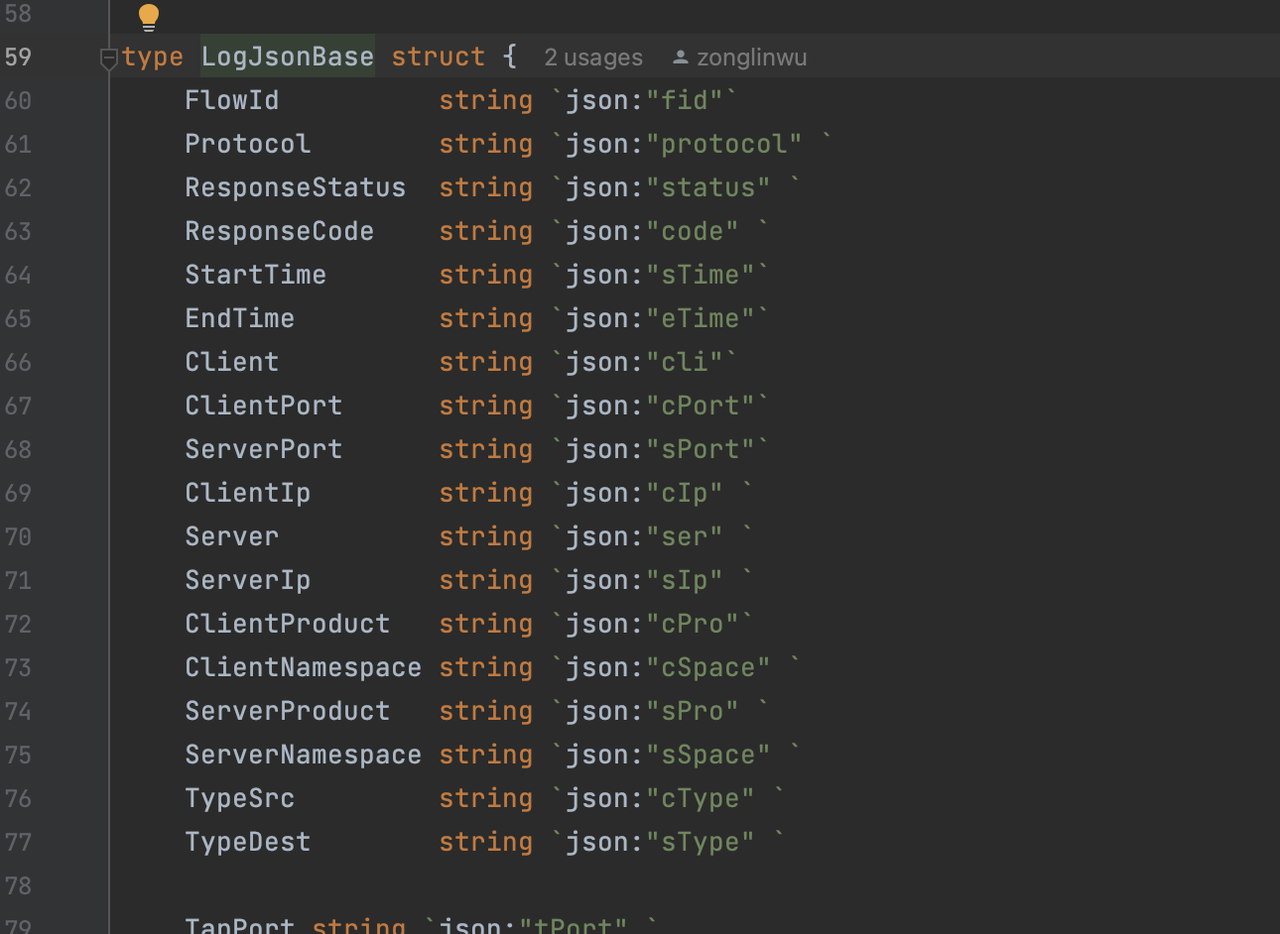Click the string type of TypeDest
Image resolution: width=1280 pixels, height=934 pixels.
click(486, 842)
